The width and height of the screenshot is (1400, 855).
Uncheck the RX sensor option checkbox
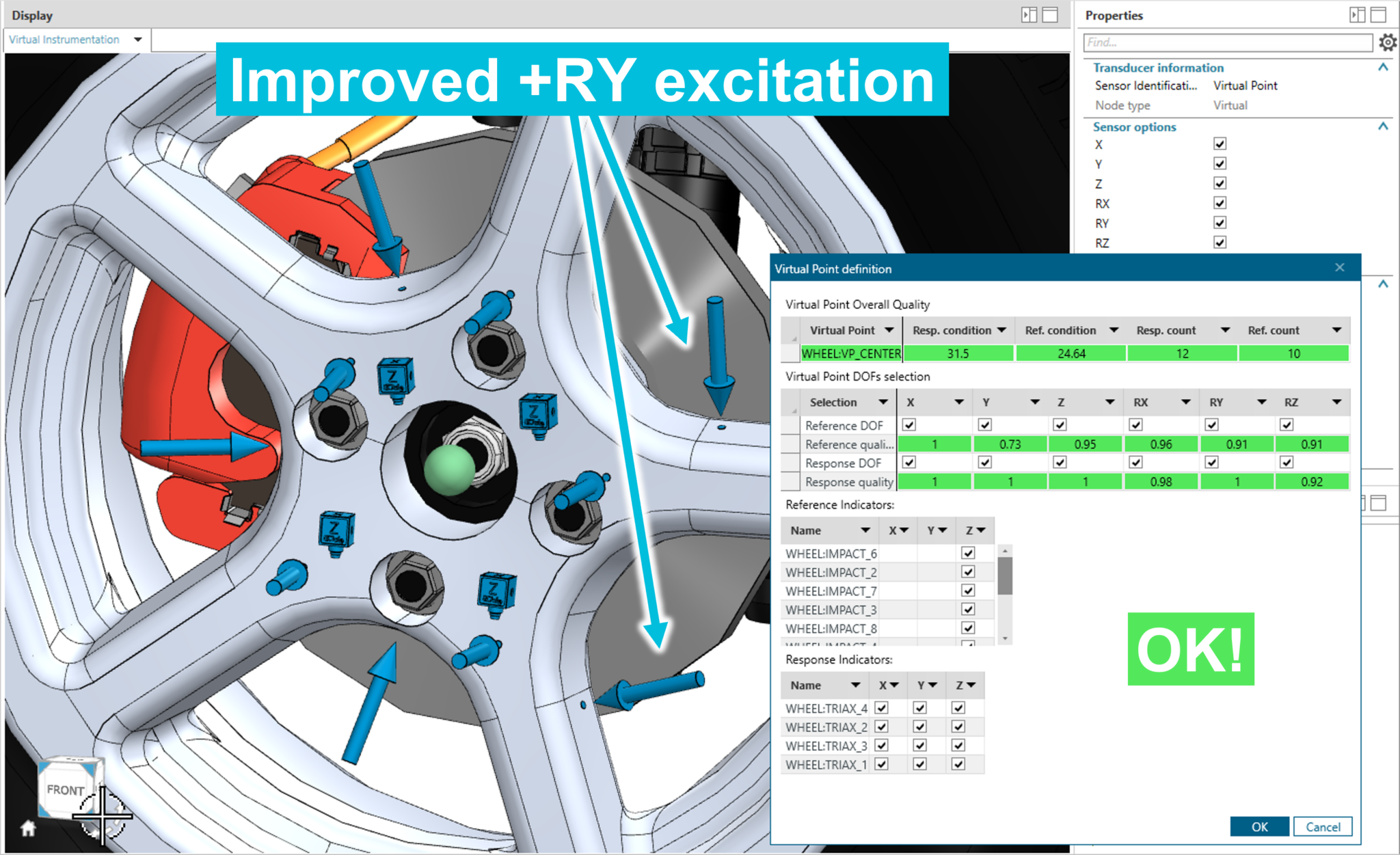[1220, 202]
